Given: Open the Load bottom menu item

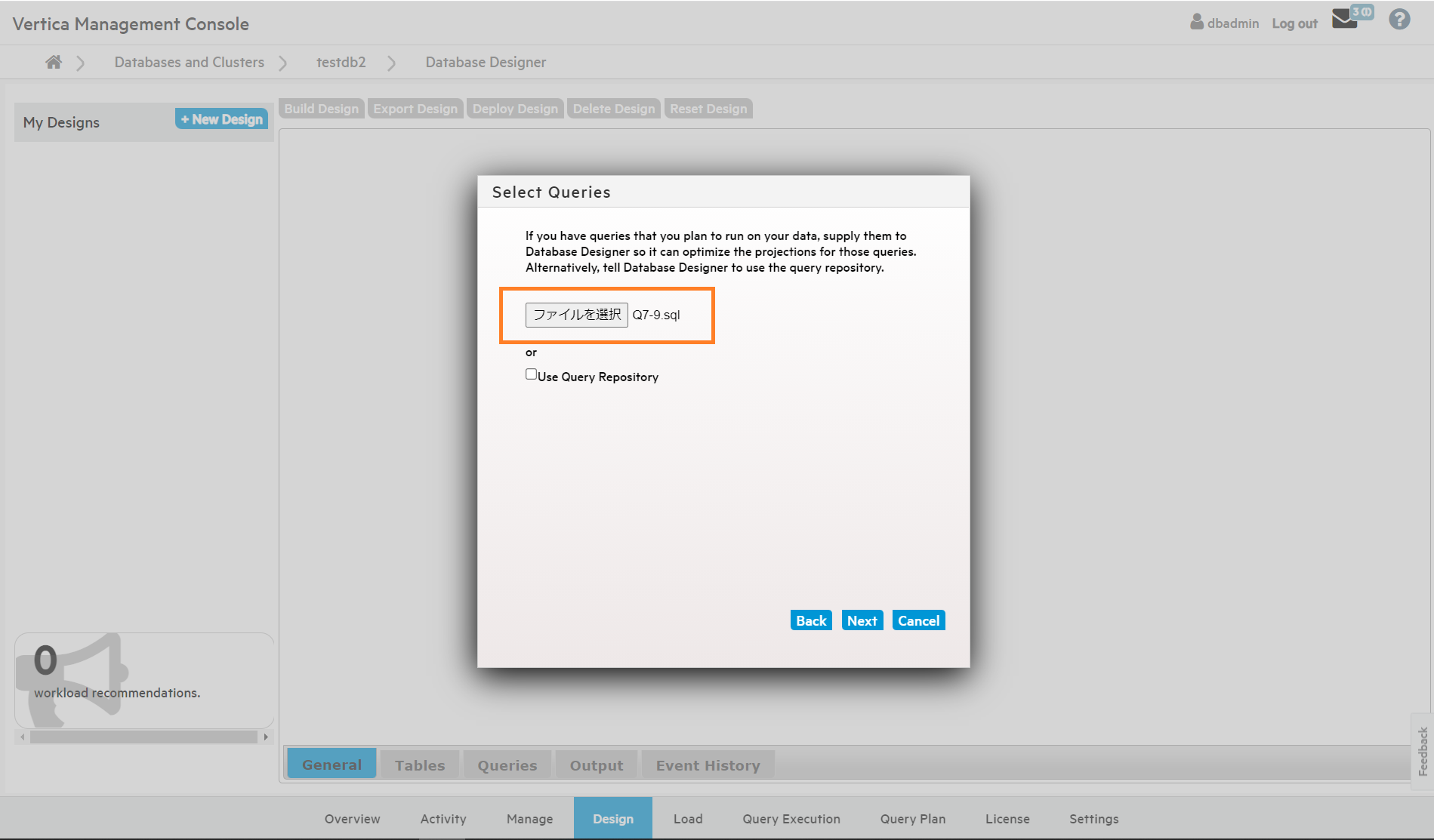Looking at the screenshot, I should coord(688,819).
